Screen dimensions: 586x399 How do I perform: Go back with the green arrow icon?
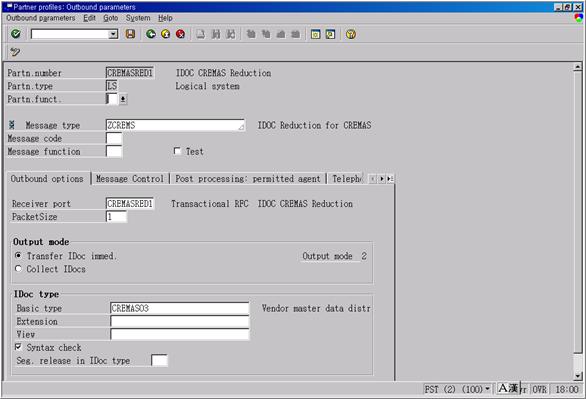pyautogui.click(x=151, y=34)
